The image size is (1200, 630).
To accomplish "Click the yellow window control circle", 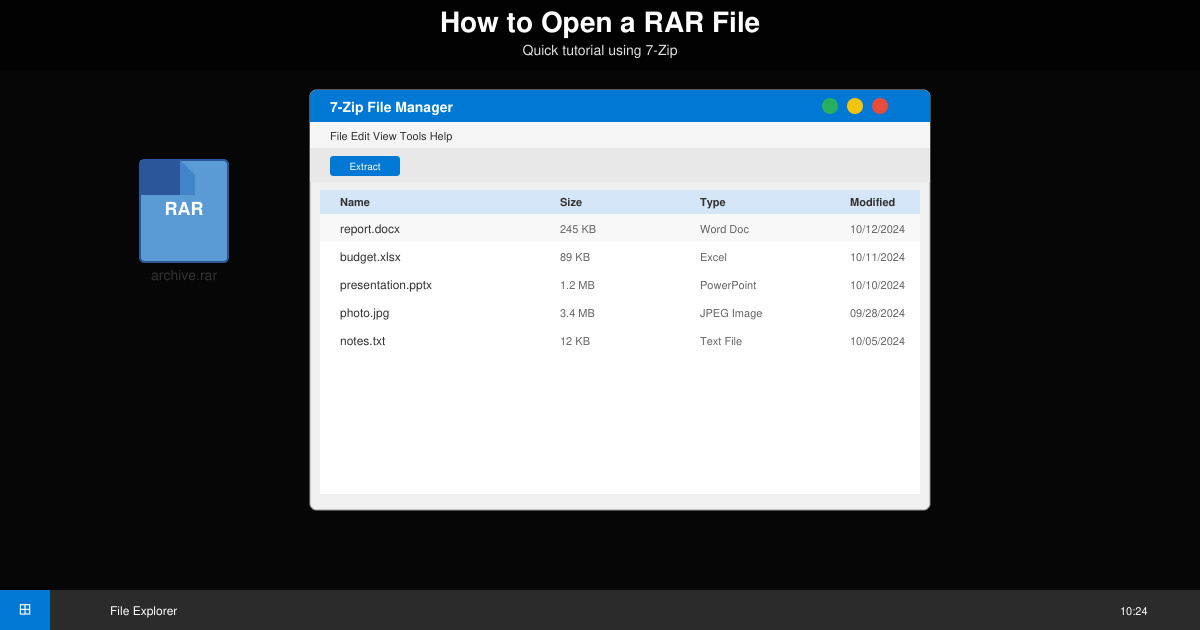I will pyautogui.click(x=855, y=106).
